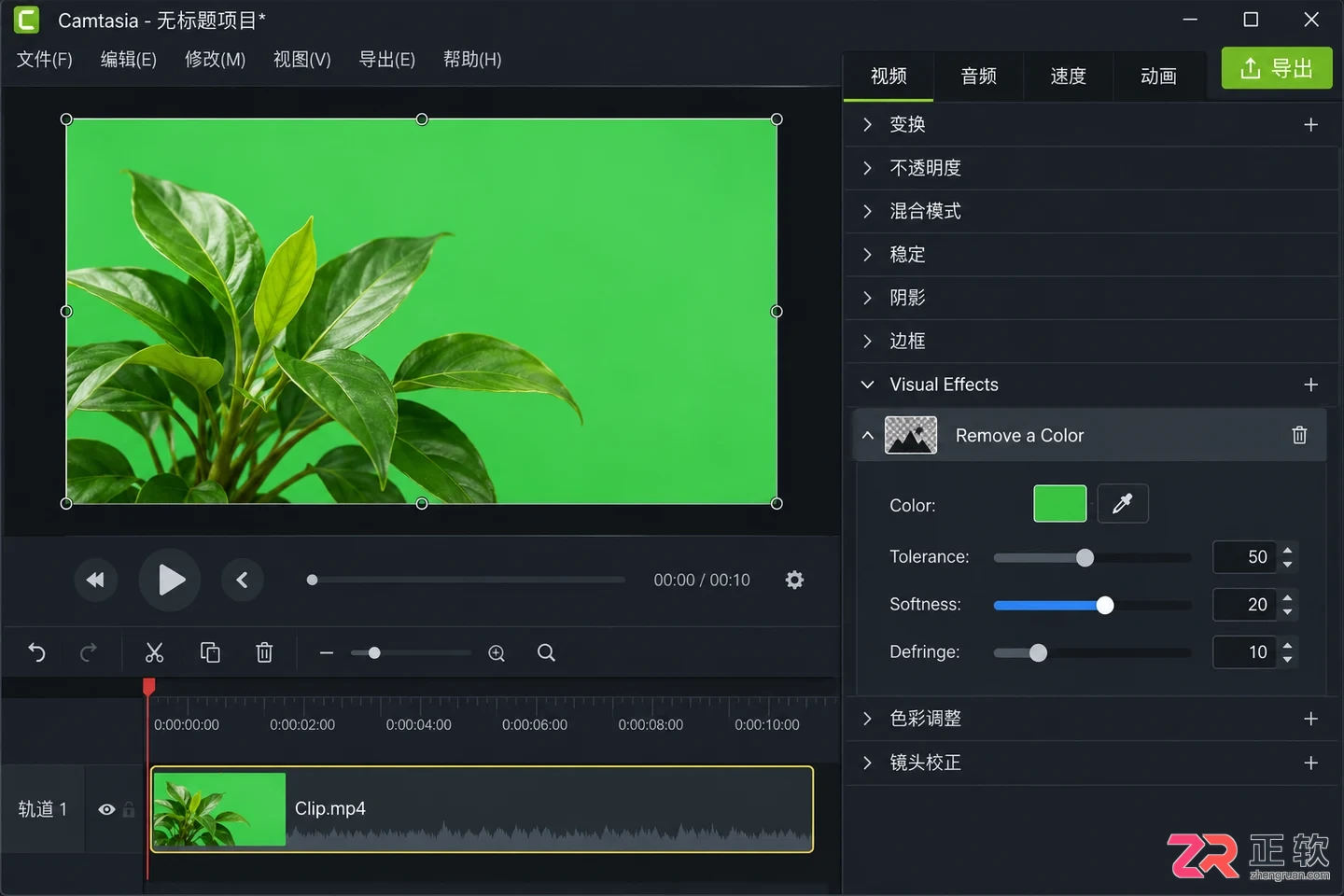
Task: Select the 轨道 1 track label
Action: 43,809
